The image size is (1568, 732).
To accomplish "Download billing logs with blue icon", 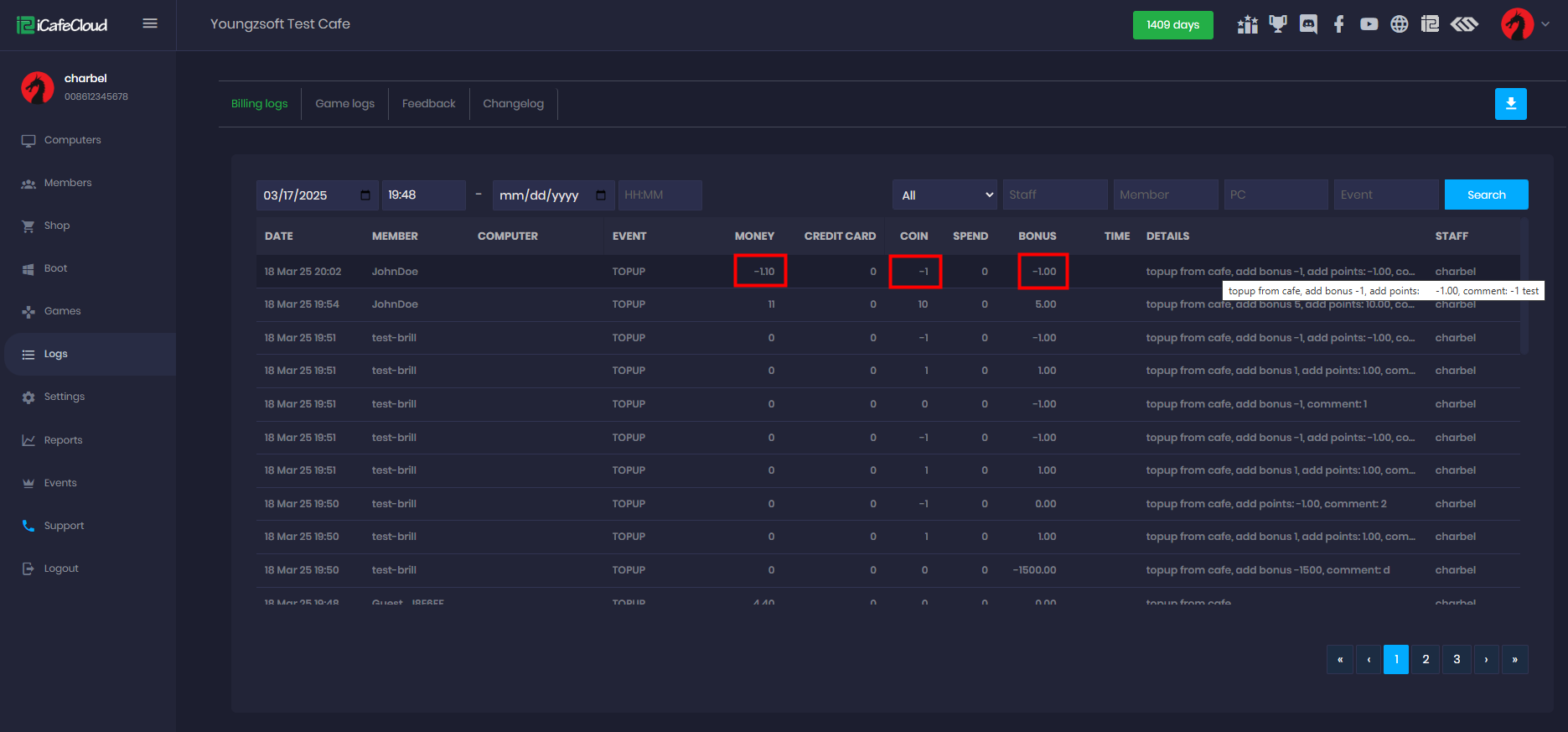I will pyautogui.click(x=1510, y=104).
